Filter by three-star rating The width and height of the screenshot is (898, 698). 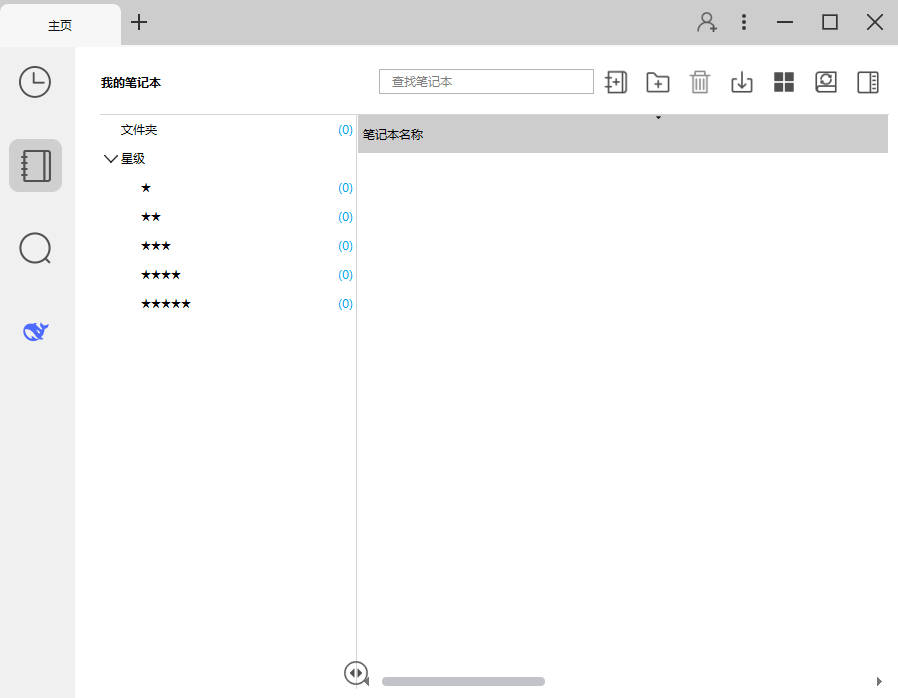156,246
